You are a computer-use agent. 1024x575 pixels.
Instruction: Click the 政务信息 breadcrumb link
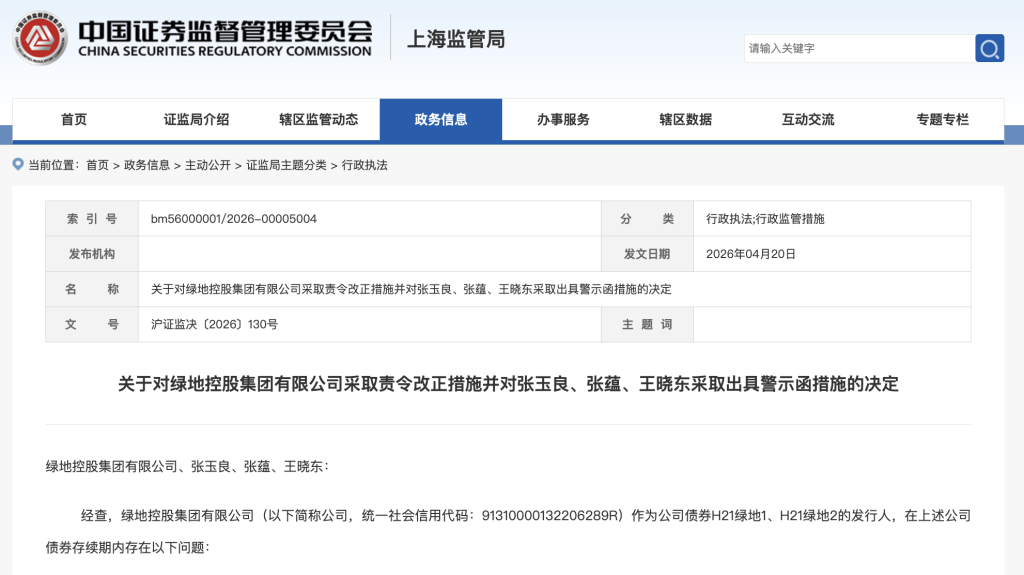tap(147, 165)
